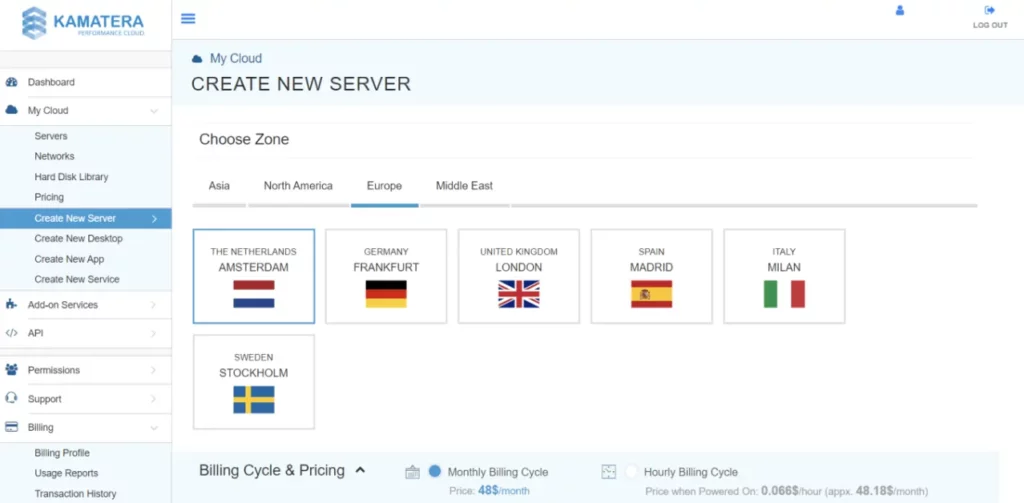Click the Kamatera logo
Image resolution: width=1024 pixels, height=503 pixels.
pyautogui.click(x=83, y=23)
